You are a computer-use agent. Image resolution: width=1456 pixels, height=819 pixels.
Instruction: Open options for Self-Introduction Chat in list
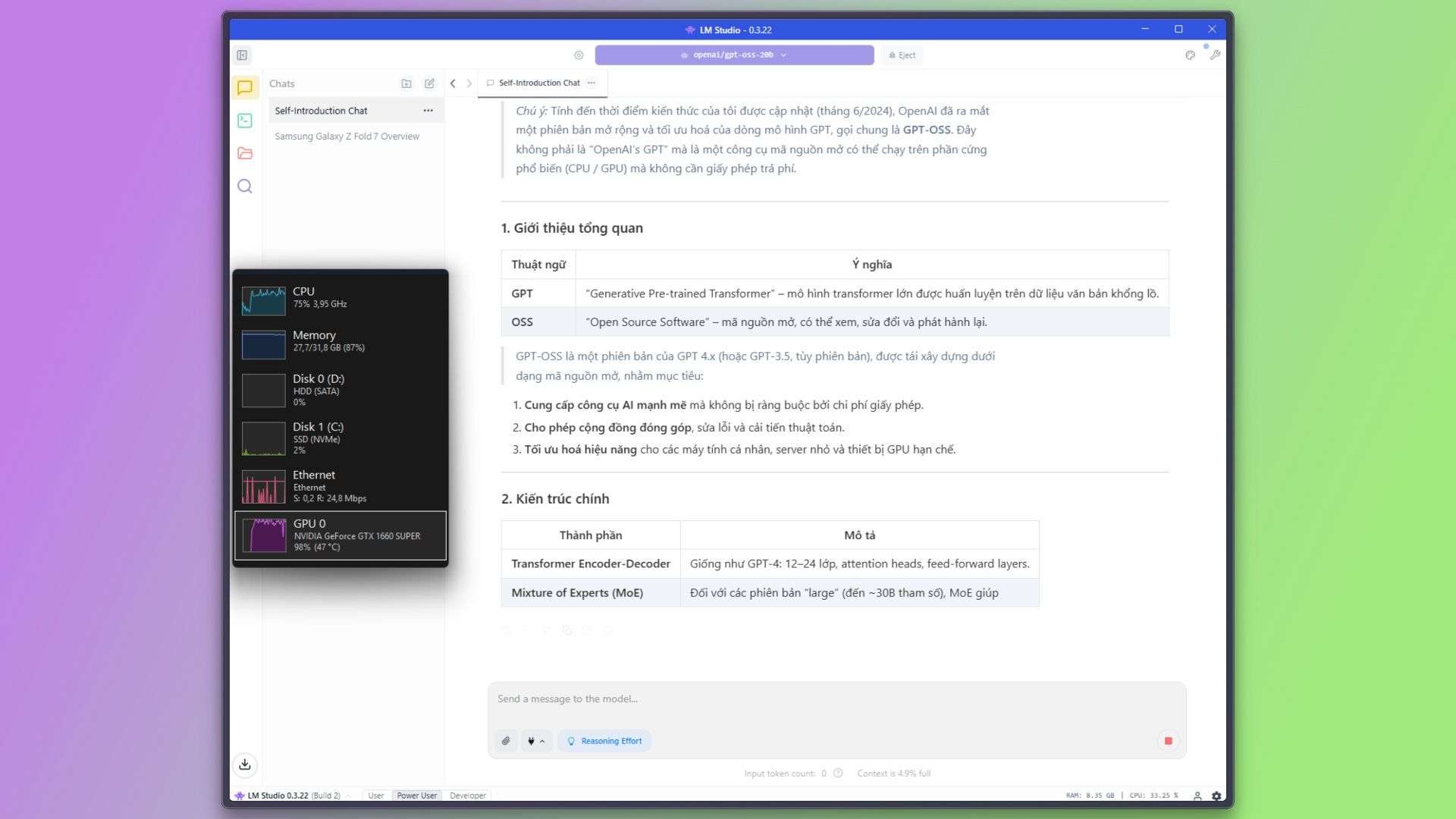428,111
